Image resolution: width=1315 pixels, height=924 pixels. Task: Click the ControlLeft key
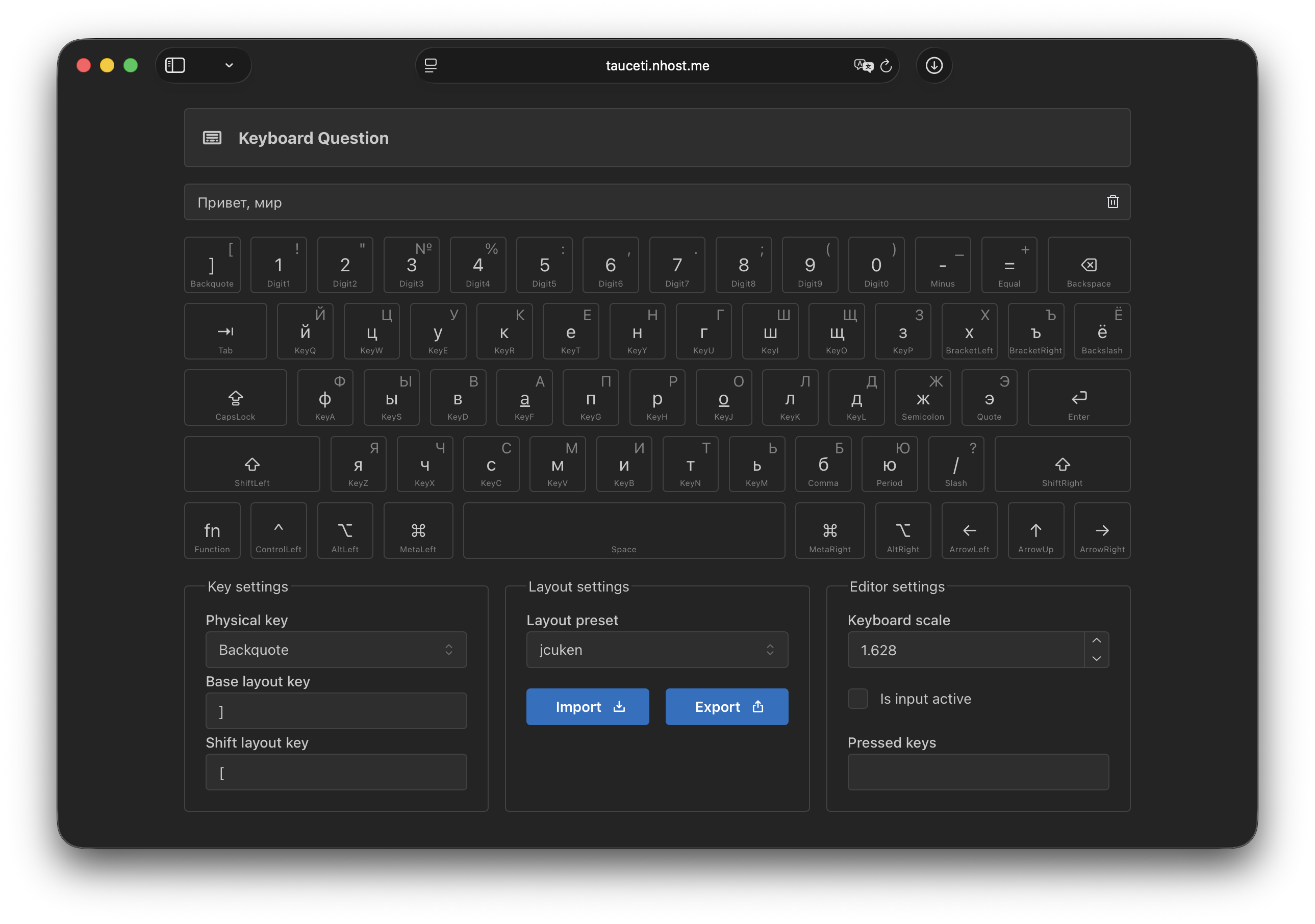tap(279, 530)
